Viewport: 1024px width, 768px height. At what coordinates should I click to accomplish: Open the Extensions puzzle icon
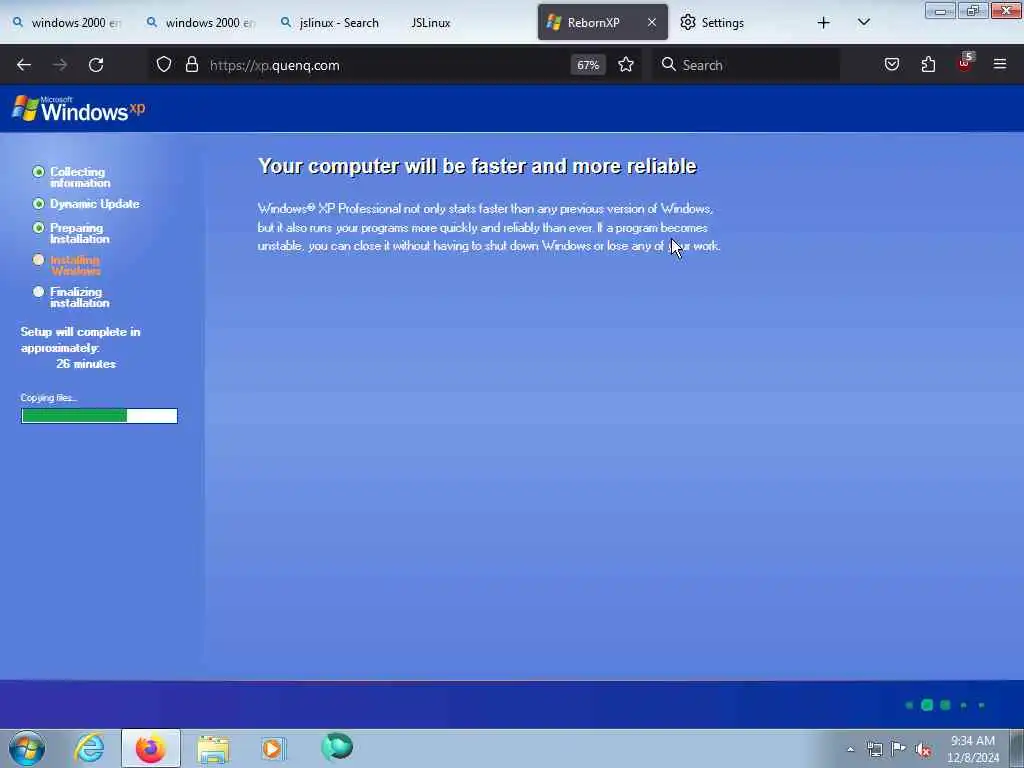tap(928, 65)
